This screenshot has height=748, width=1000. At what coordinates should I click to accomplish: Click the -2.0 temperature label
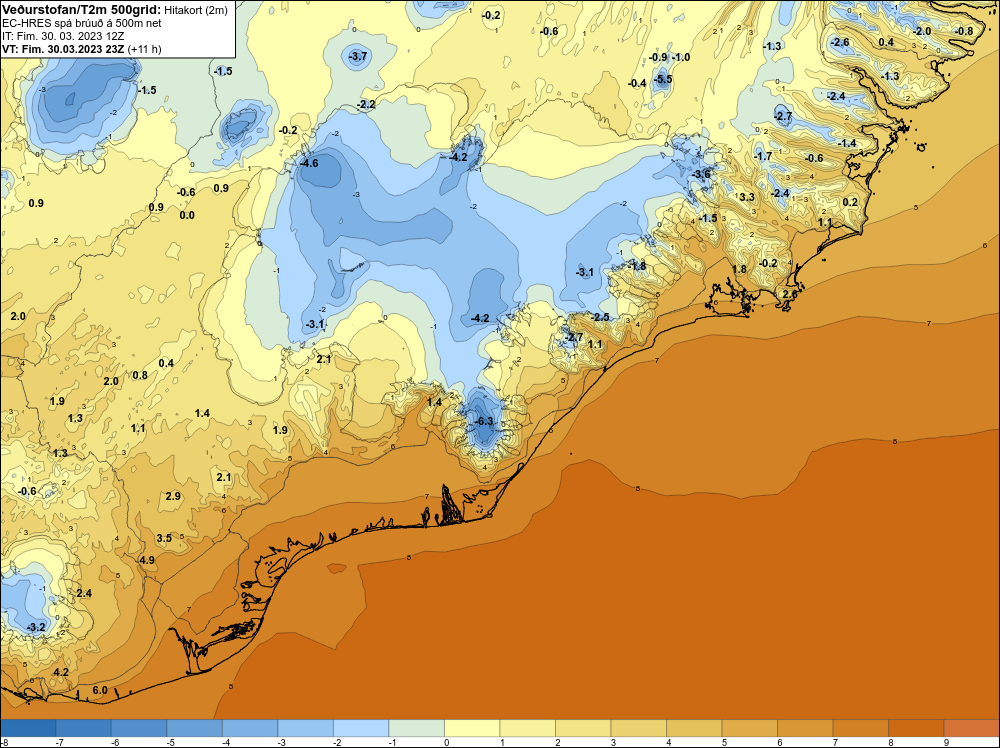(921, 31)
